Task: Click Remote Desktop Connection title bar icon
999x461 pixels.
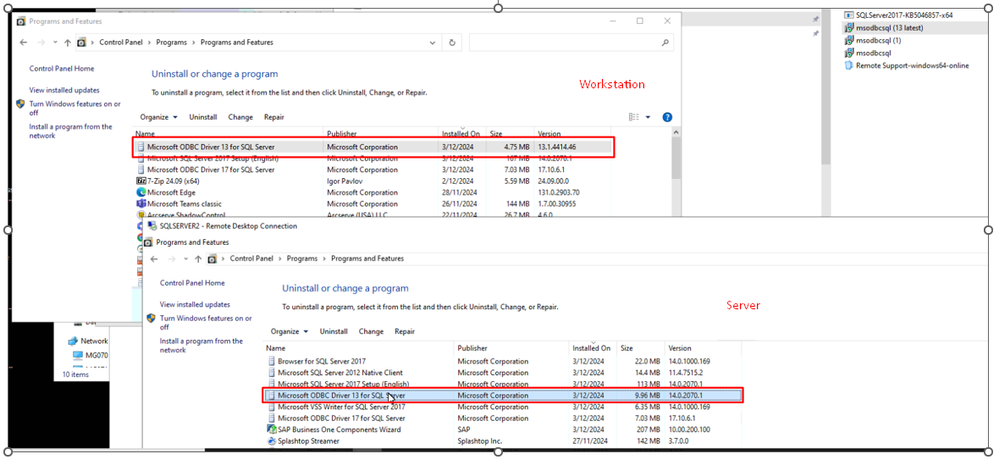Action: (152, 226)
